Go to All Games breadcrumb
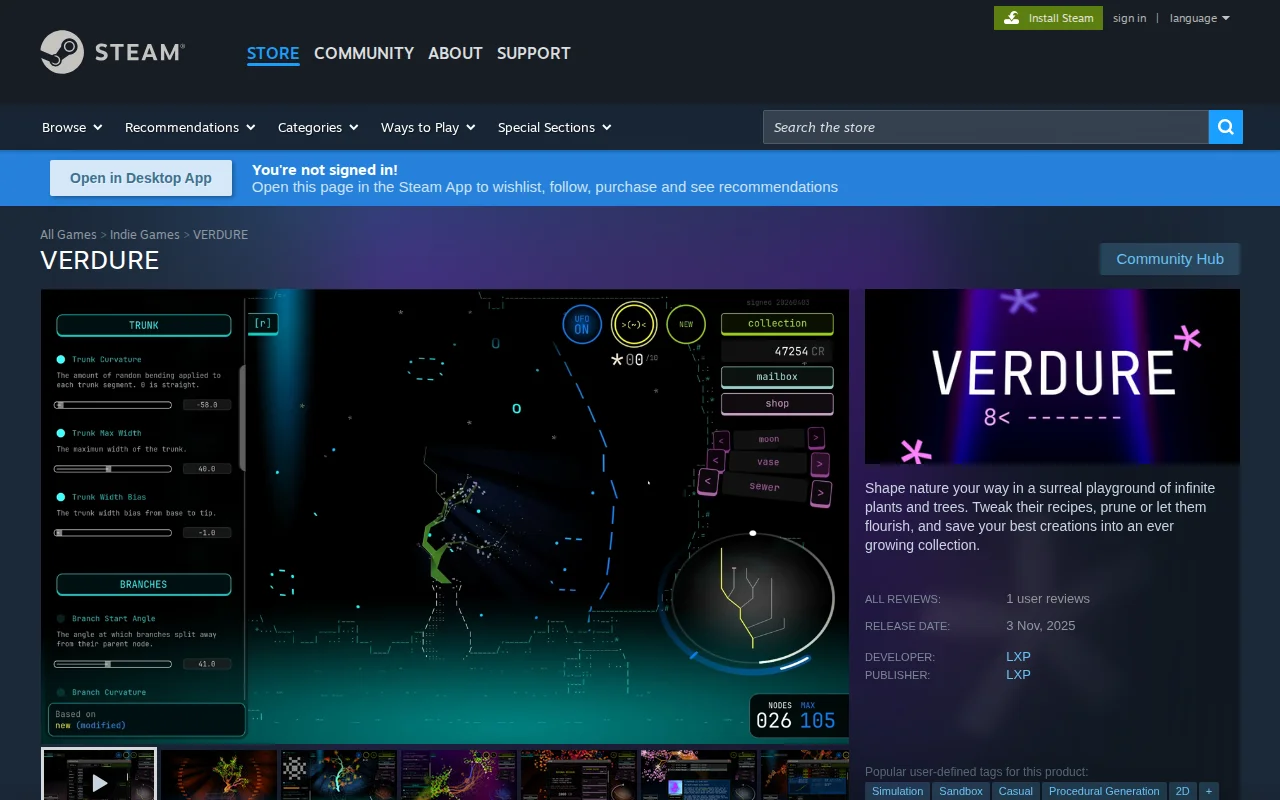1280x800 pixels. pos(68,235)
